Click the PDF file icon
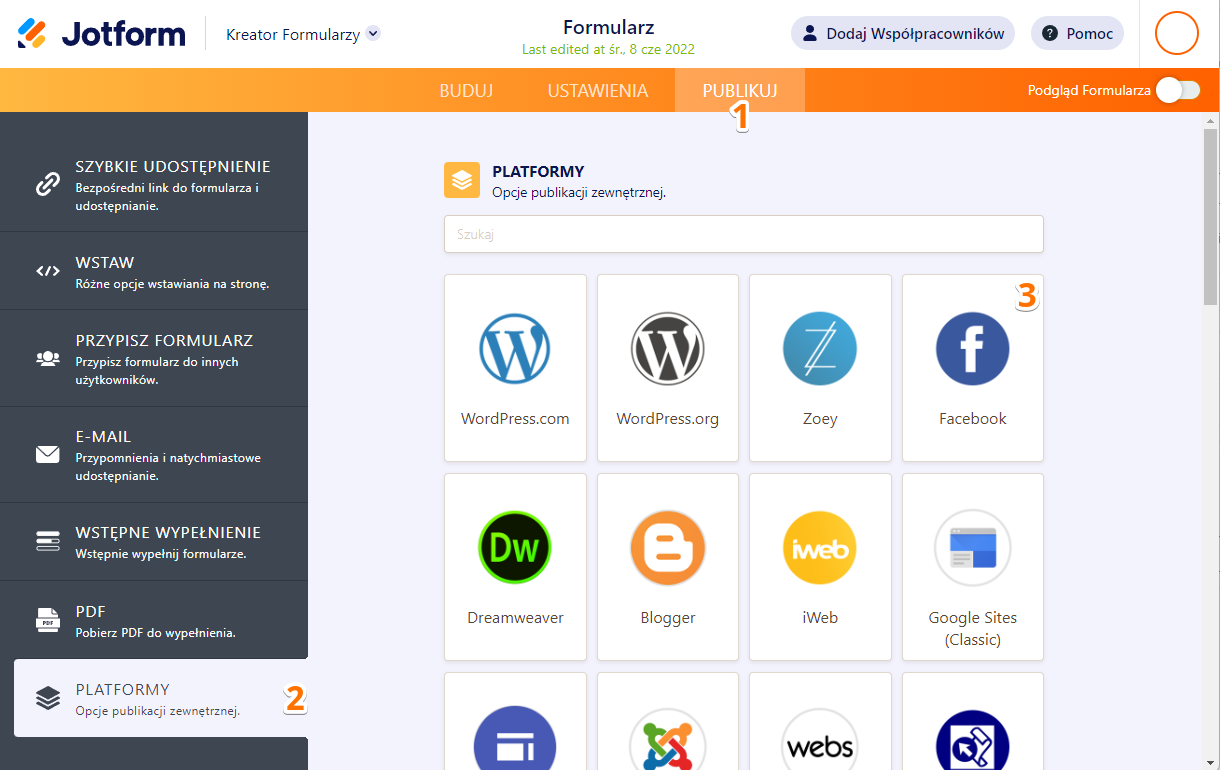The image size is (1220, 770). (x=48, y=620)
